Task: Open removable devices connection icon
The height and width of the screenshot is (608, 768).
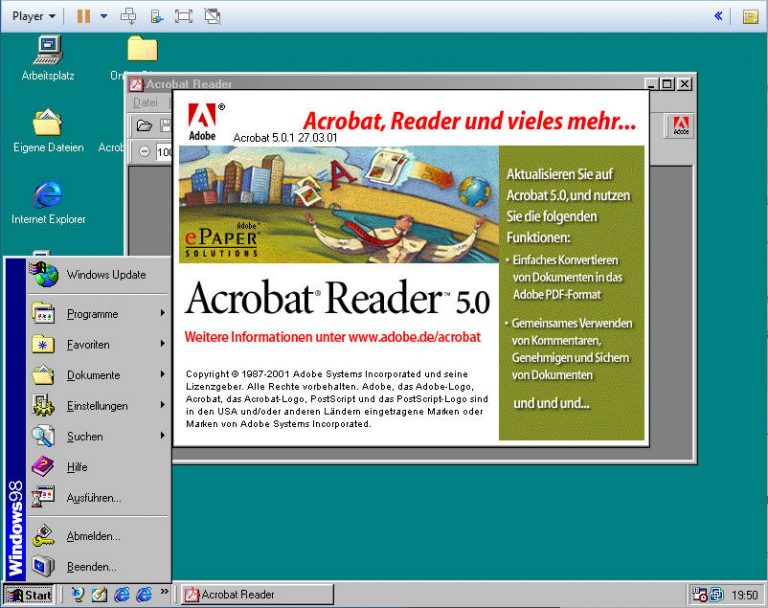Action: (x=156, y=16)
